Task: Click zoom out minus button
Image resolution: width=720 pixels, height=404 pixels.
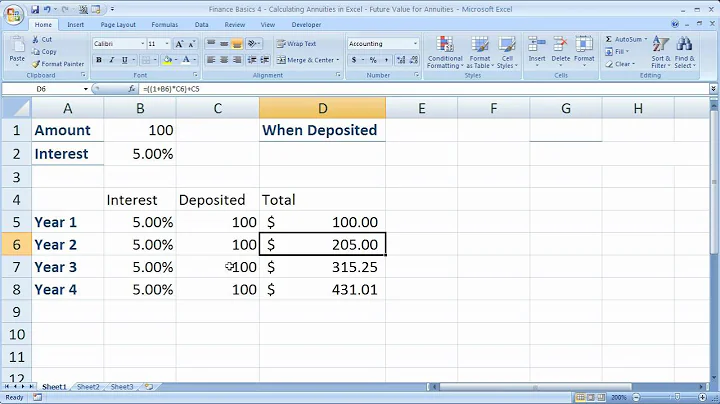Action: coord(636,397)
